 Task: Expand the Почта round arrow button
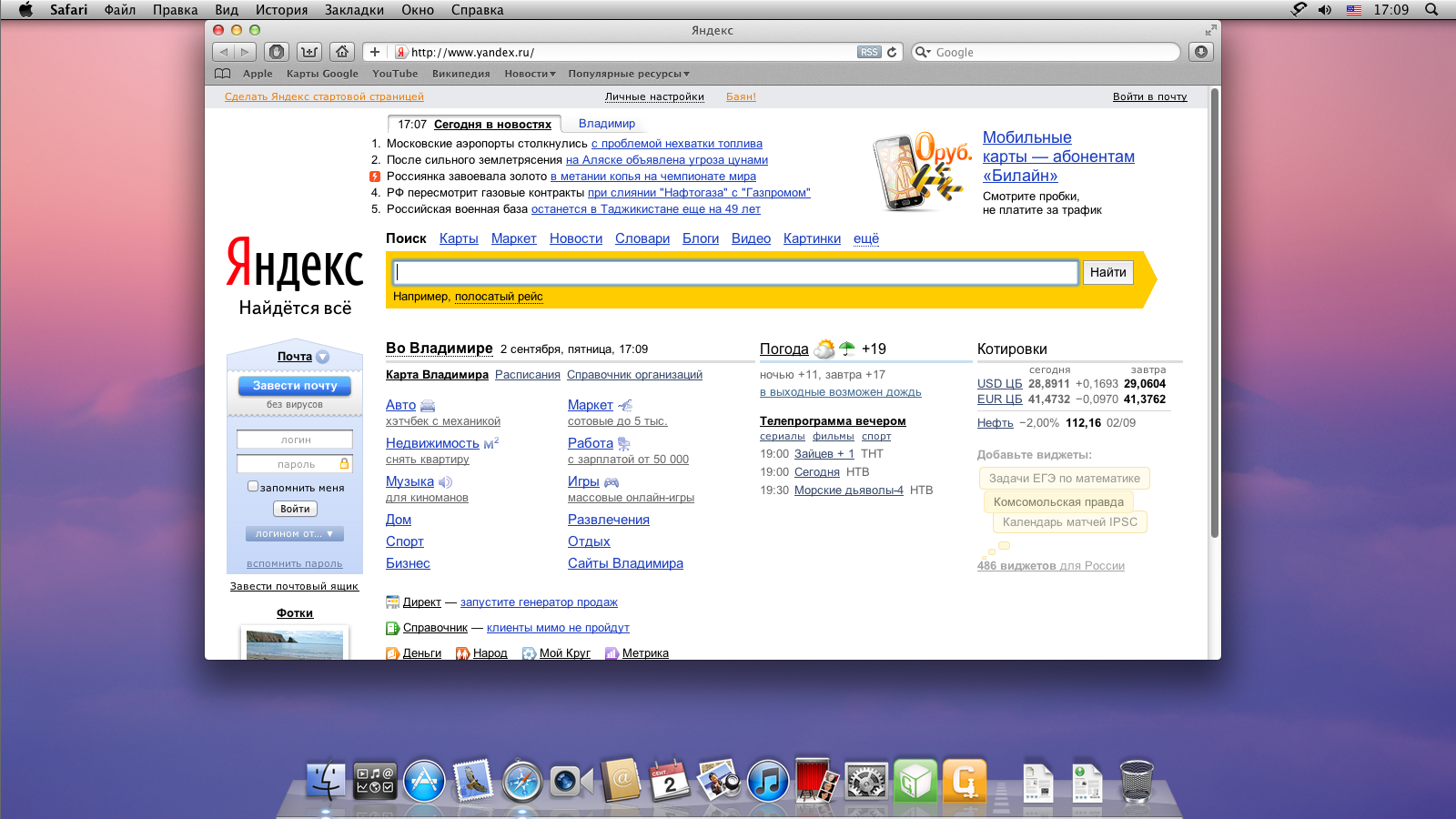322,357
